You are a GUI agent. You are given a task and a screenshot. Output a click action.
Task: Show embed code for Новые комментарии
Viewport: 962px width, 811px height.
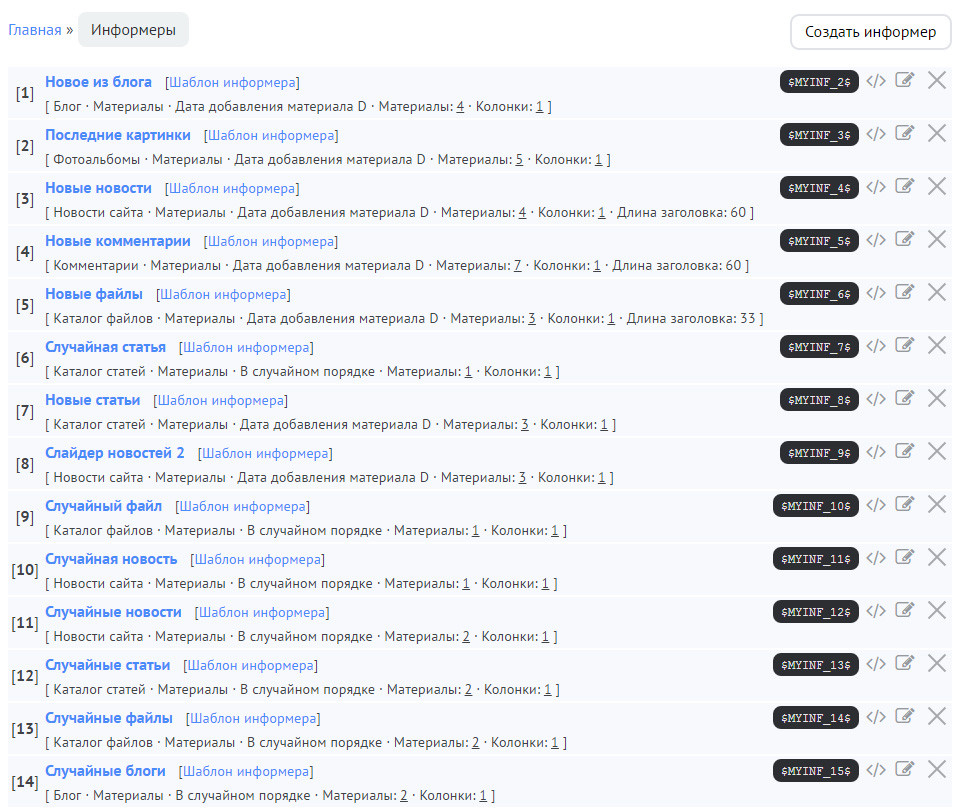click(x=876, y=240)
